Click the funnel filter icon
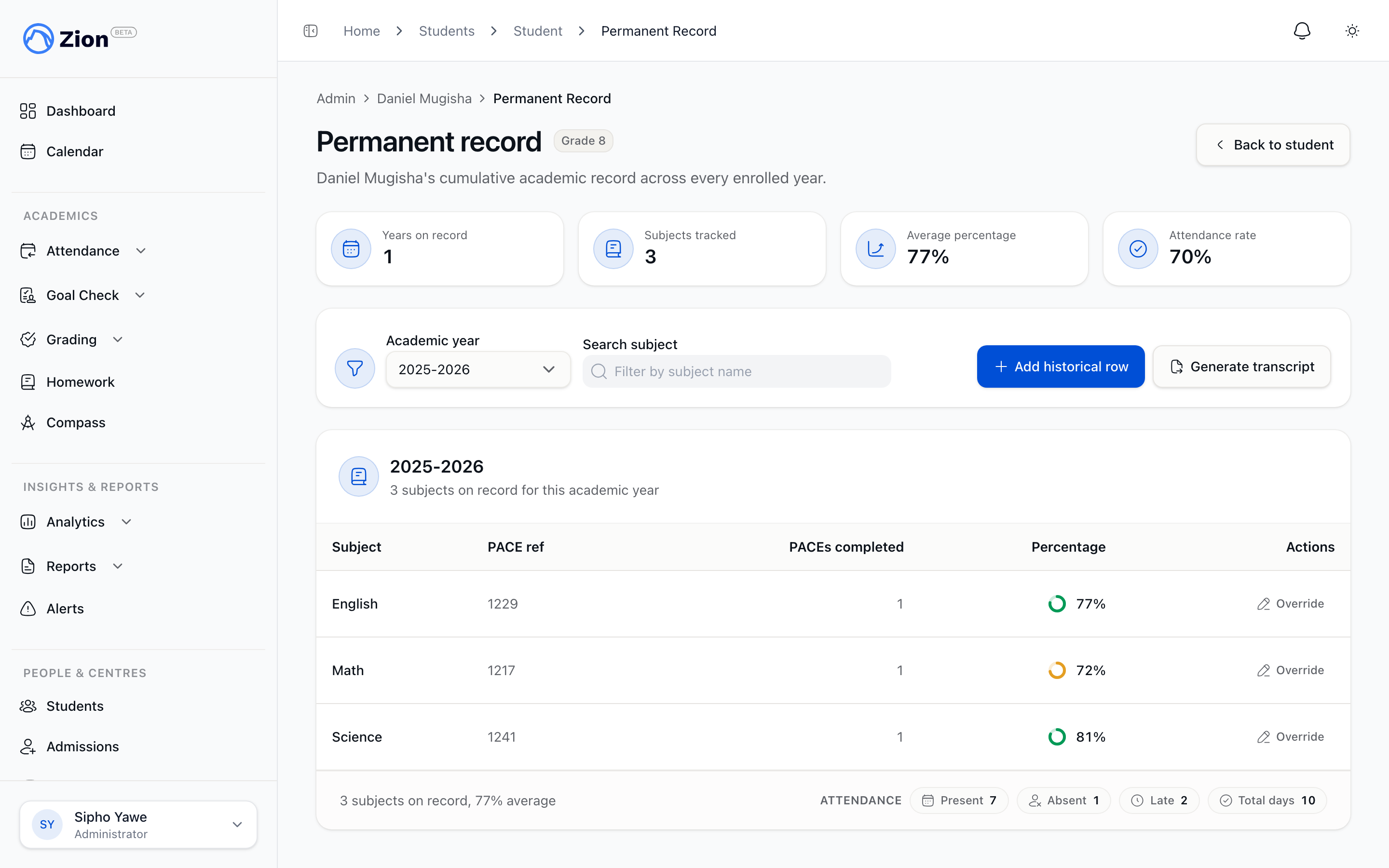This screenshot has width=1389, height=868. click(x=354, y=368)
